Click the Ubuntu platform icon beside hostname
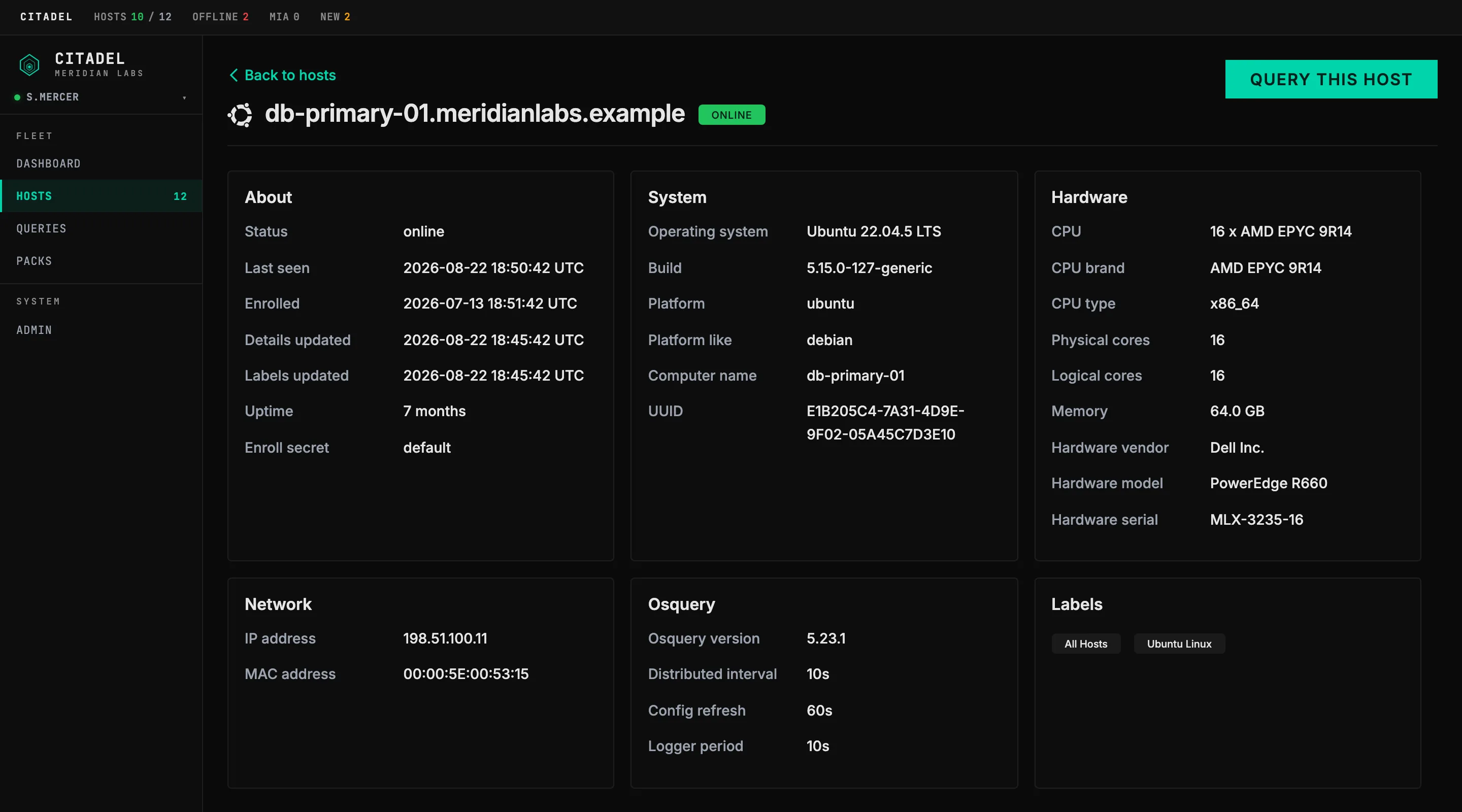The height and width of the screenshot is (812, 1462). [240, 115]
